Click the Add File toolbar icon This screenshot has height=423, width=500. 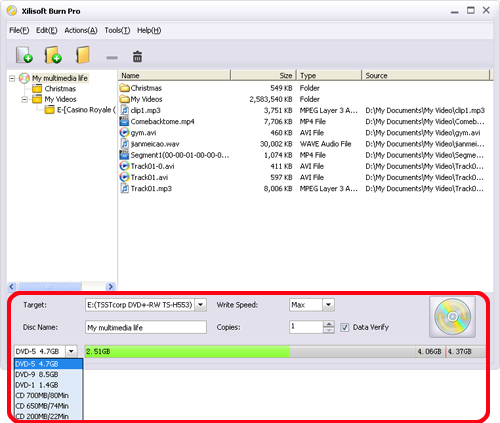coord(24,55)
